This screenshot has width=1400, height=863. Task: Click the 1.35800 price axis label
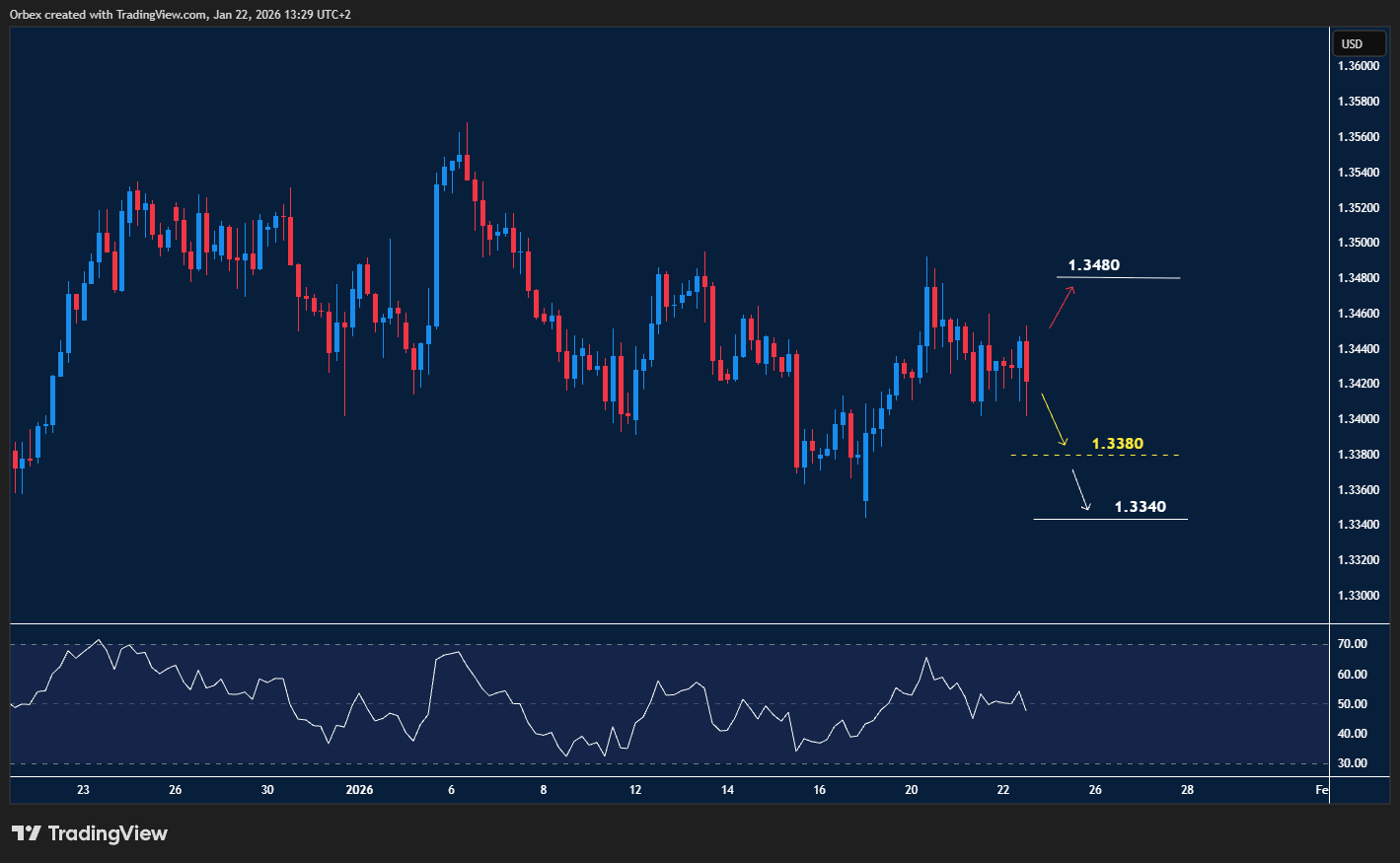point(1359,102)
